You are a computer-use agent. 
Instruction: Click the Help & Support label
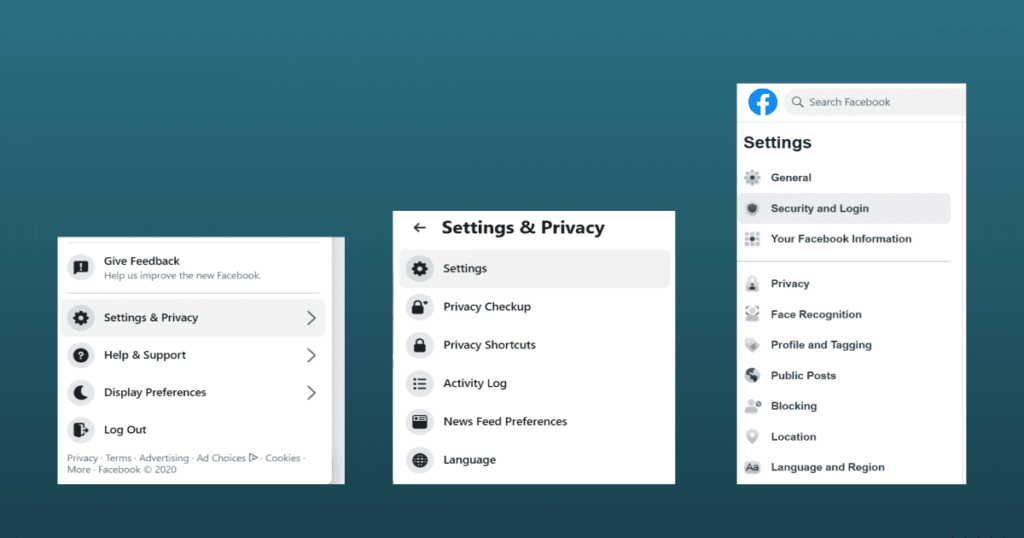click(x=145, y=355)
